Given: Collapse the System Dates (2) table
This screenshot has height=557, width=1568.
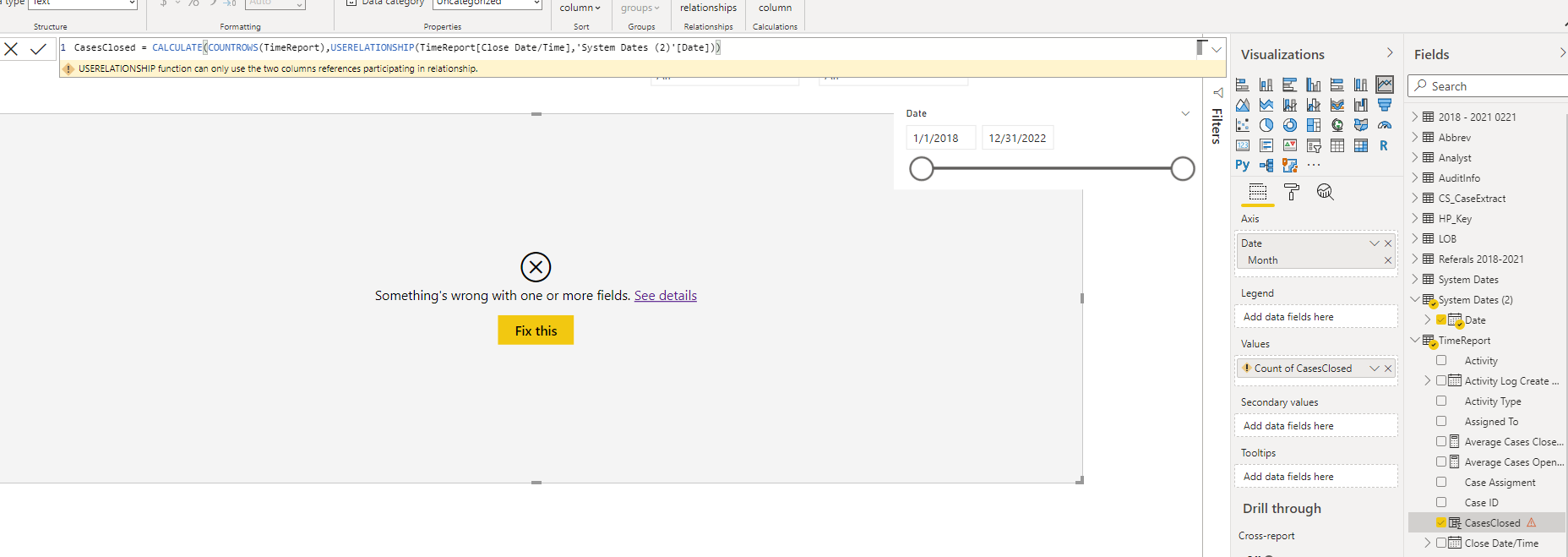Looking at the screenshot, I should click(1415, 299).
